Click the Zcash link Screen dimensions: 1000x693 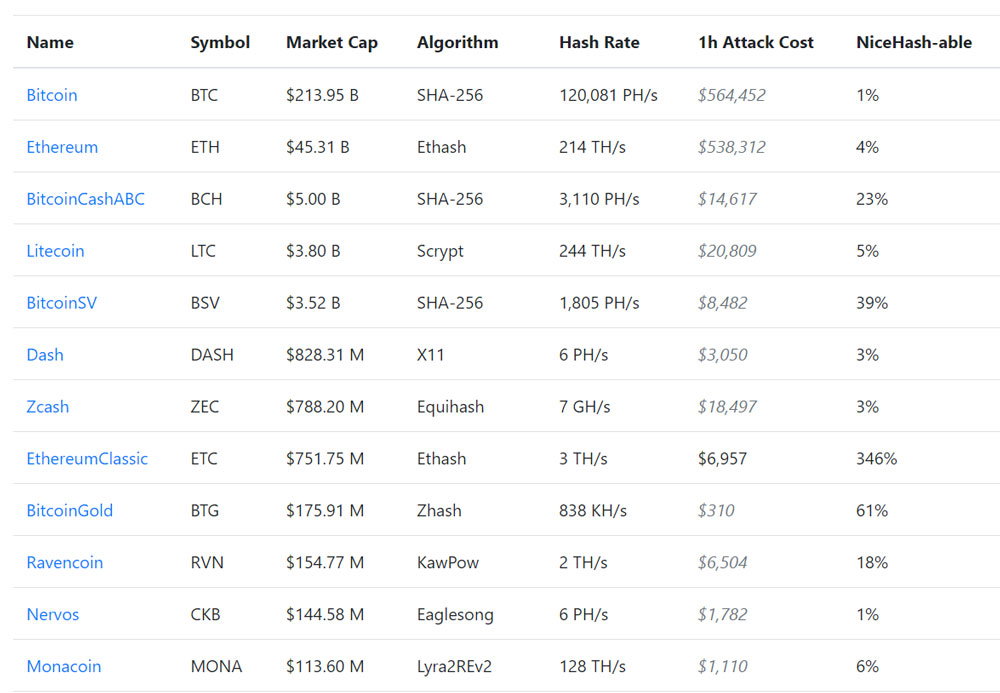47,407
